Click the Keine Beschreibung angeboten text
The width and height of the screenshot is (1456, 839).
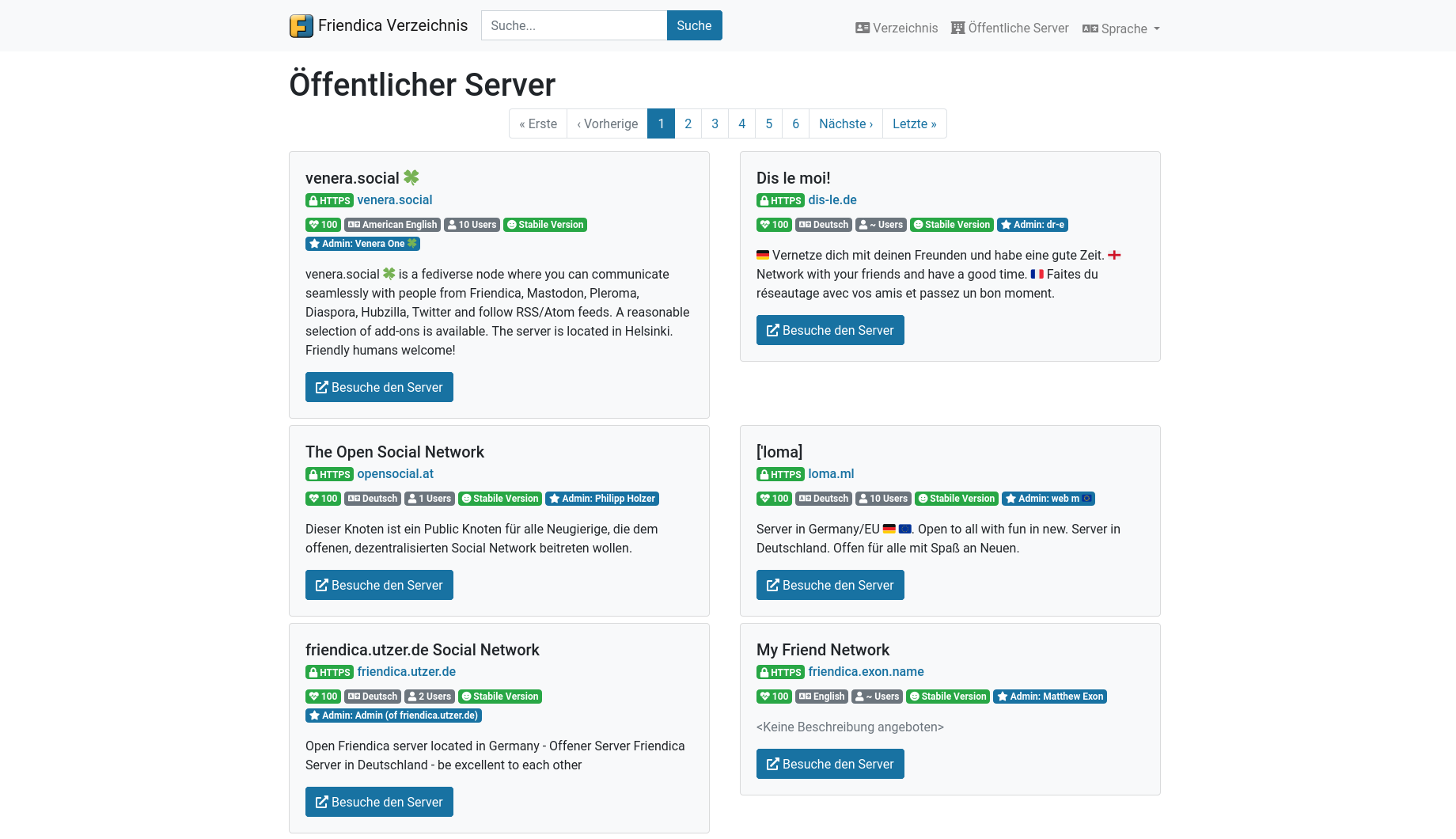[850, 727]
